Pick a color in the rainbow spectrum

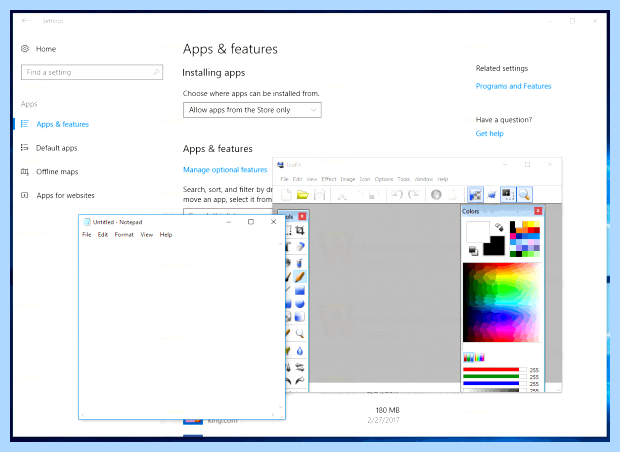click(501, 303)
